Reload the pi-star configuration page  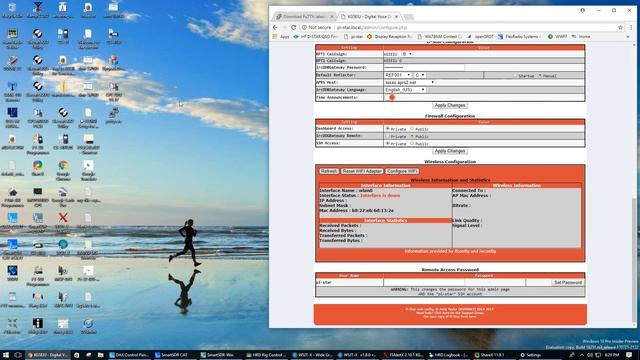click(293, 27)
